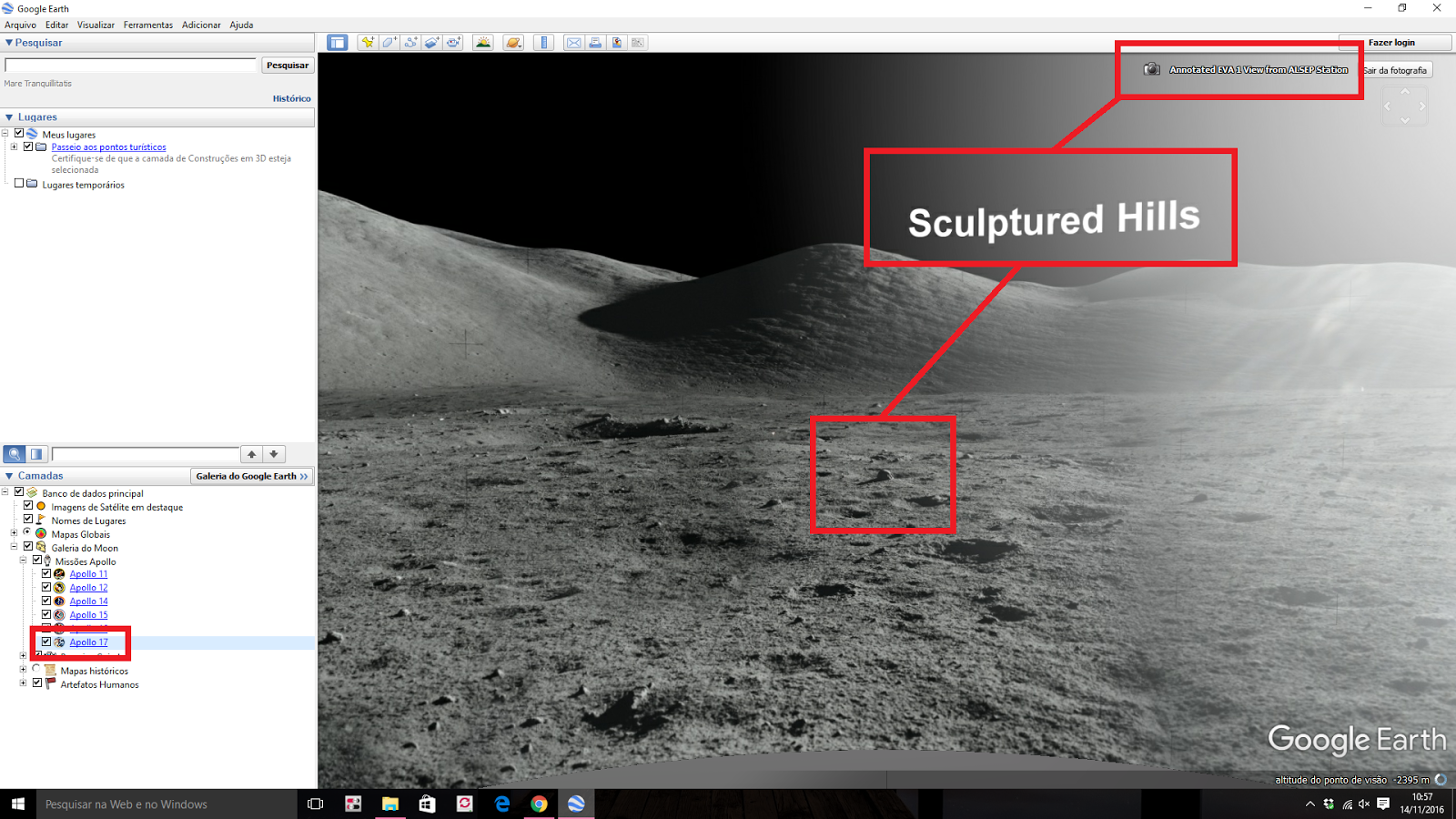Expand the Artefatos Humanos node
The image size is (1456, 819).
tap(23, 682)
